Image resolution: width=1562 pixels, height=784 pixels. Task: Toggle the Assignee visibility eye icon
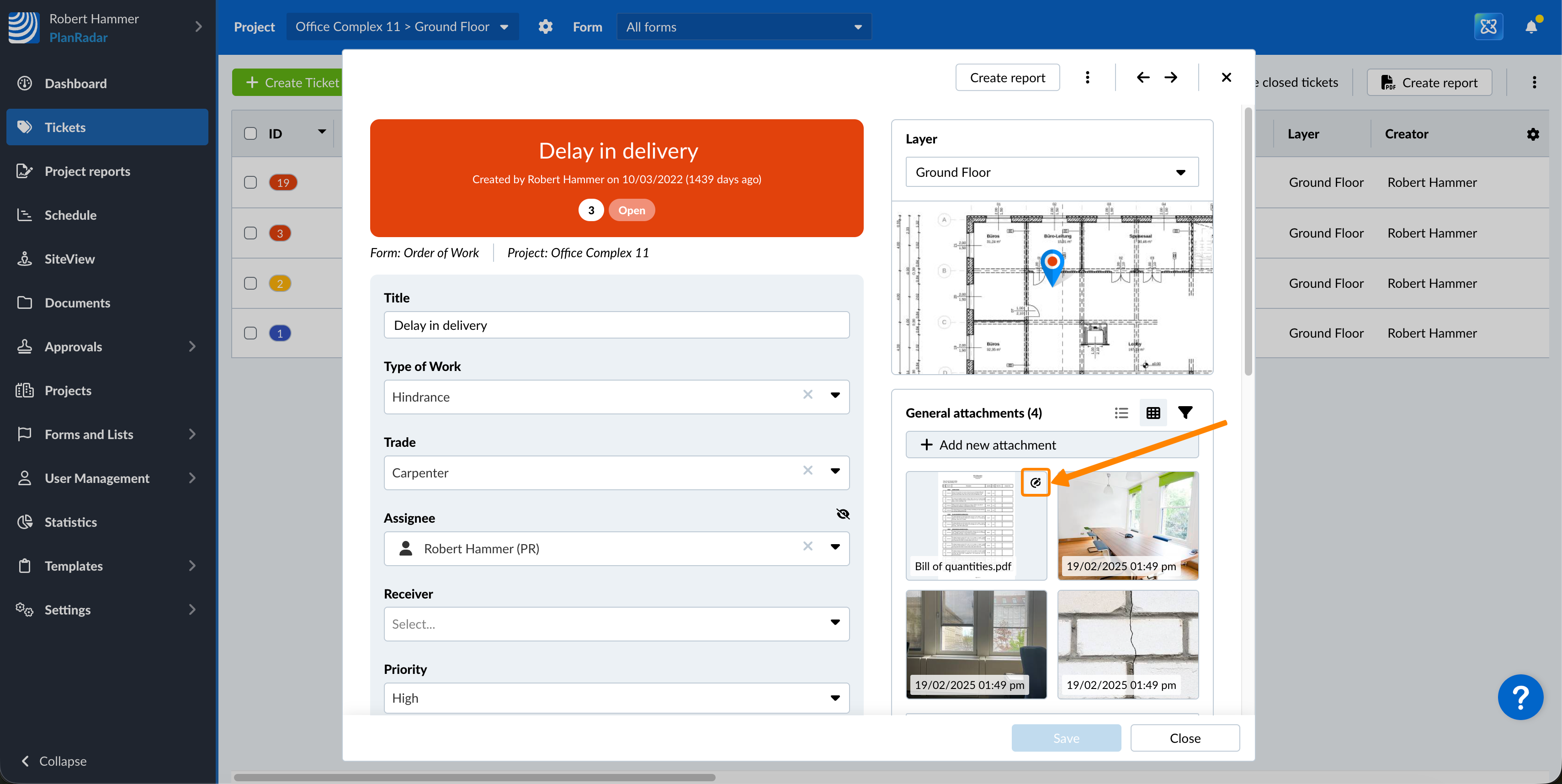[843, 514]
